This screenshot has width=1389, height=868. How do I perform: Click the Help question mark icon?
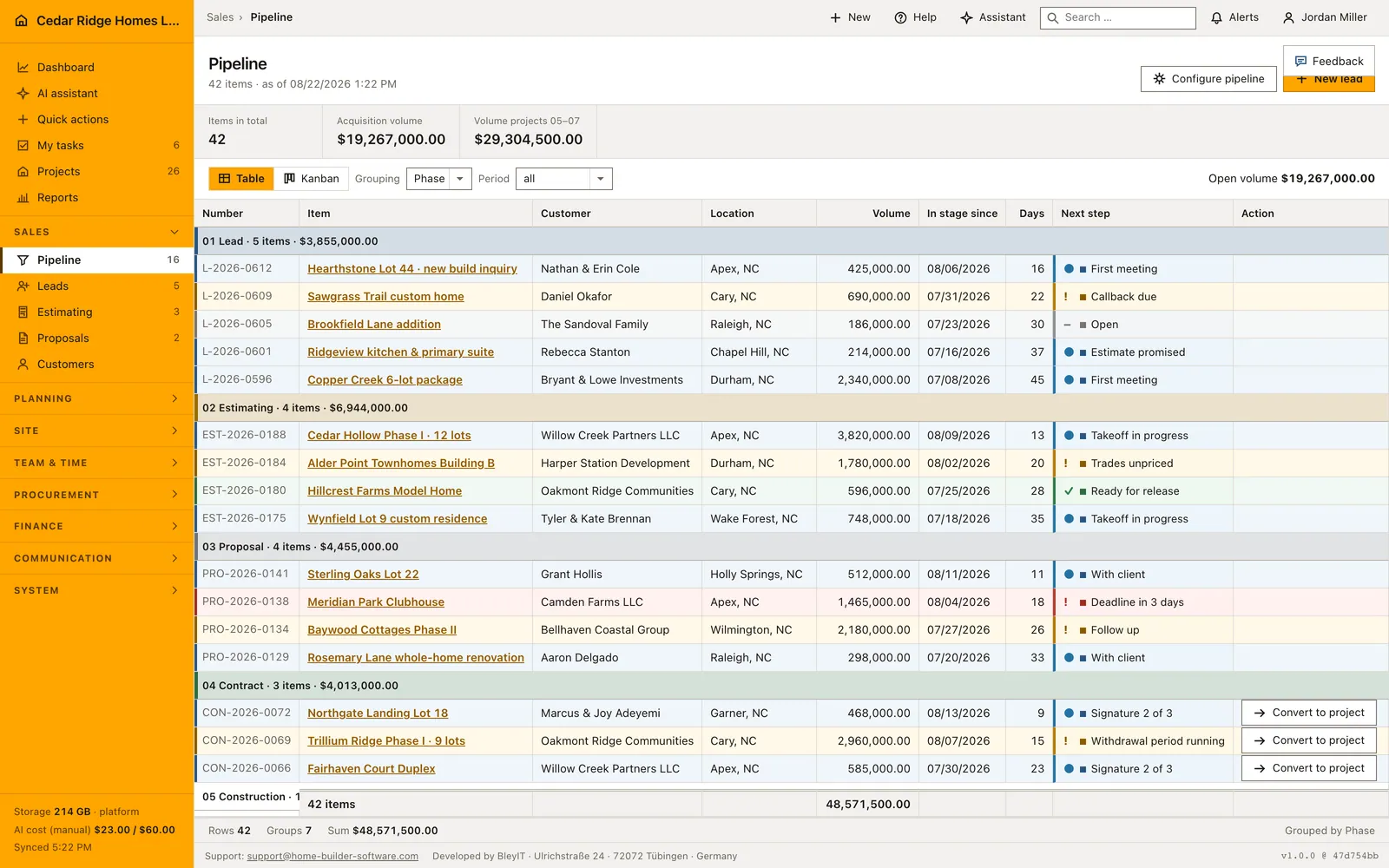point(901,17)
